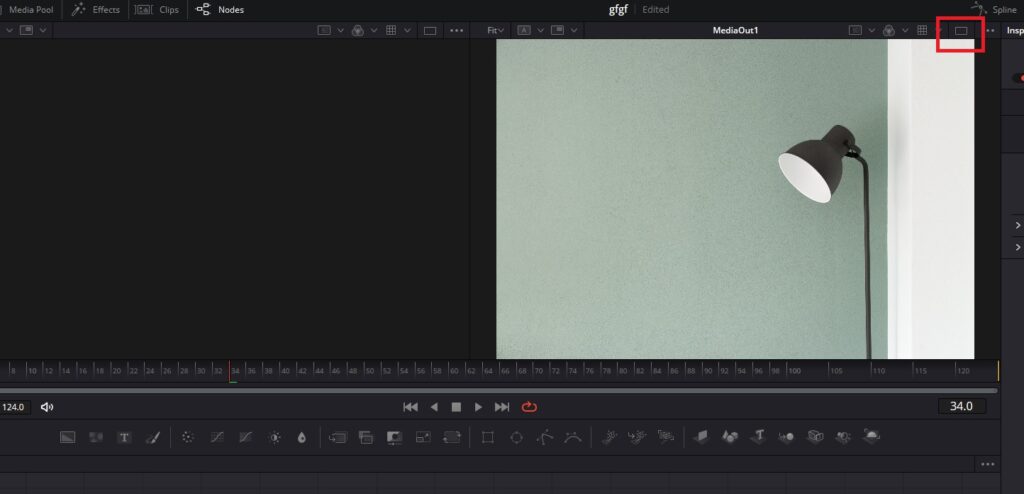Add a Spot Light node

pyautogui.click(x=843, y=437)
